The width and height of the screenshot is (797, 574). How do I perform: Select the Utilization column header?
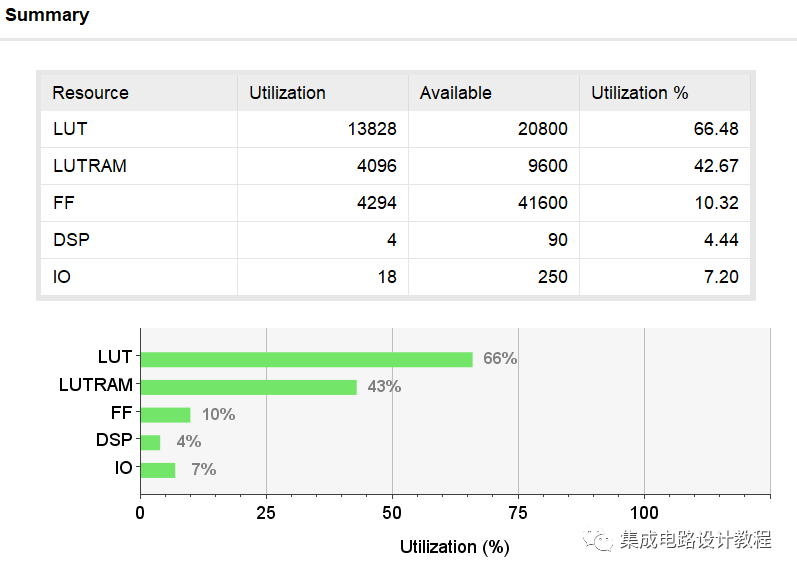click(323, 93)
